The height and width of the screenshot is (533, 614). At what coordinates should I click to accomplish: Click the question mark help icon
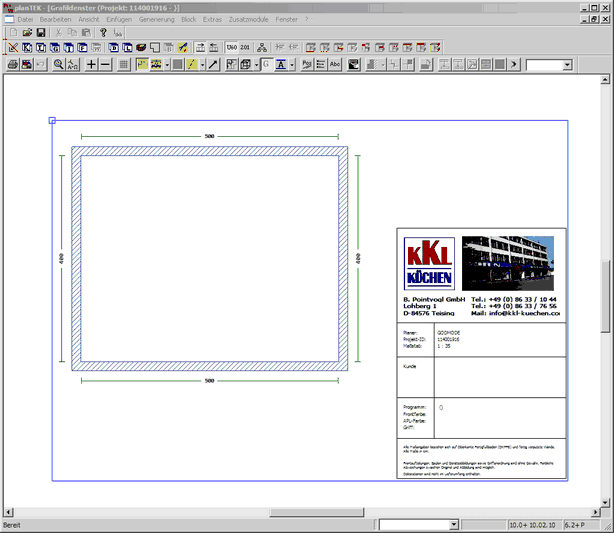click(x=103, y=32)
